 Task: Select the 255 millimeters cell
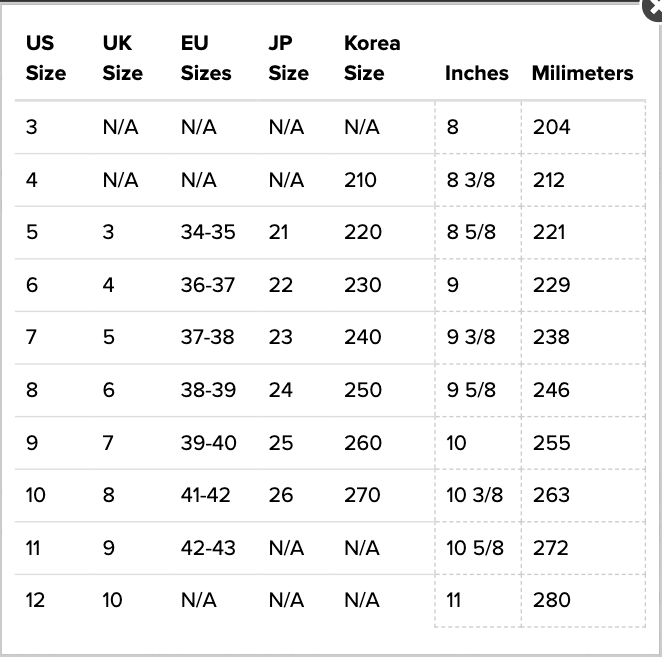coord(551,443)
